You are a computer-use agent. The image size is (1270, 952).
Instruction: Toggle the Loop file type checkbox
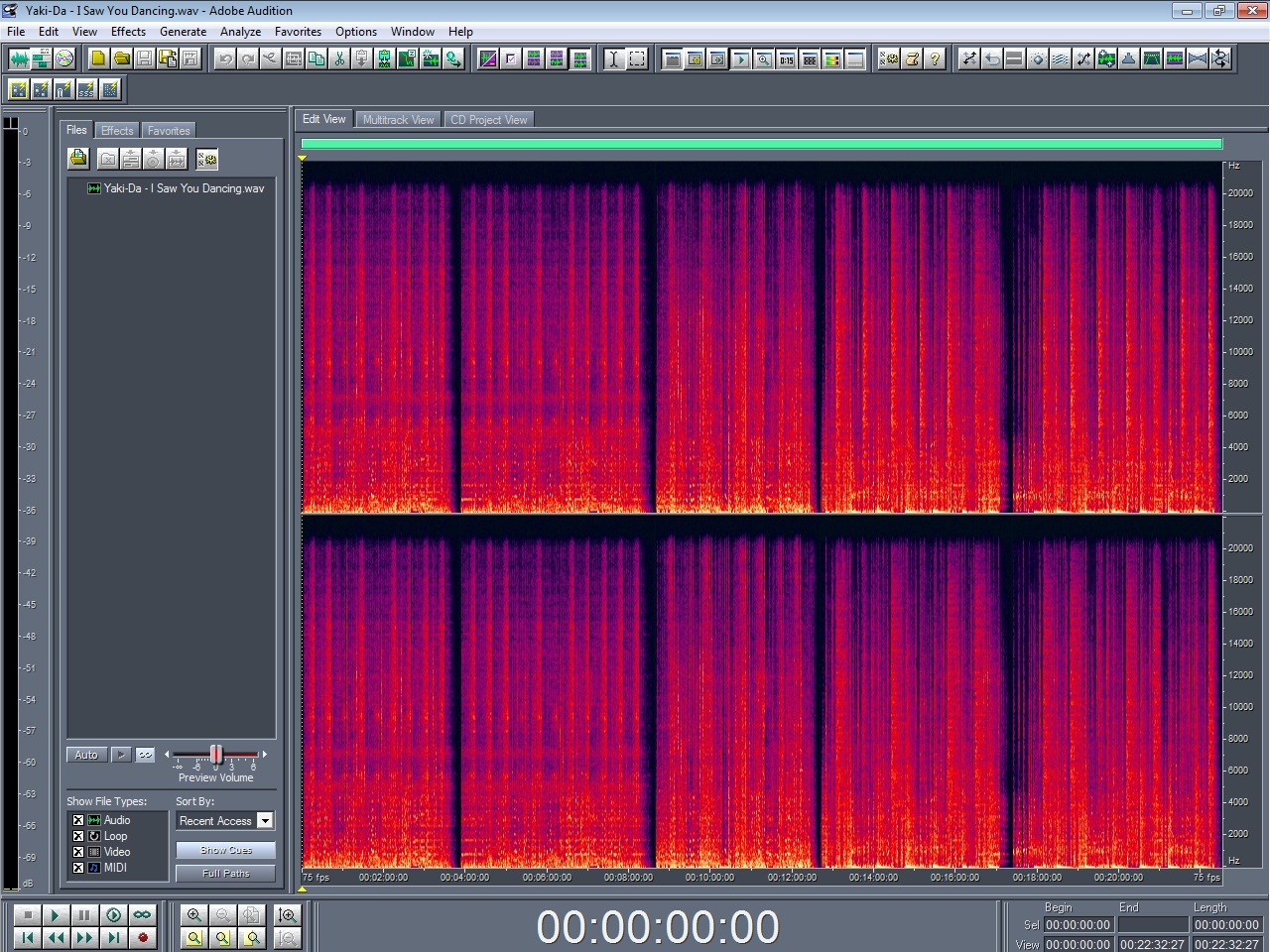pyautogui.click(x=78, y=836)
